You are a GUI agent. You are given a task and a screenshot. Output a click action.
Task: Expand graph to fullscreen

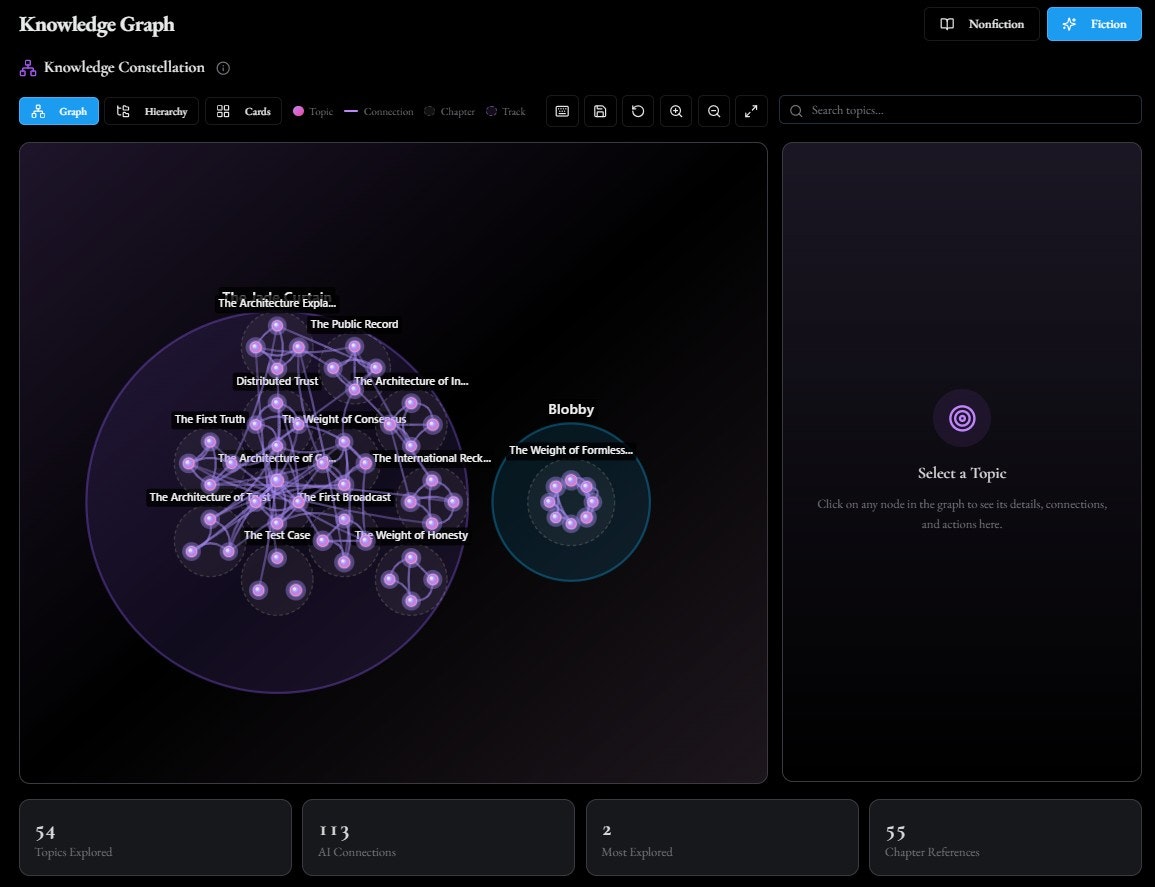[x=751, y=111]
